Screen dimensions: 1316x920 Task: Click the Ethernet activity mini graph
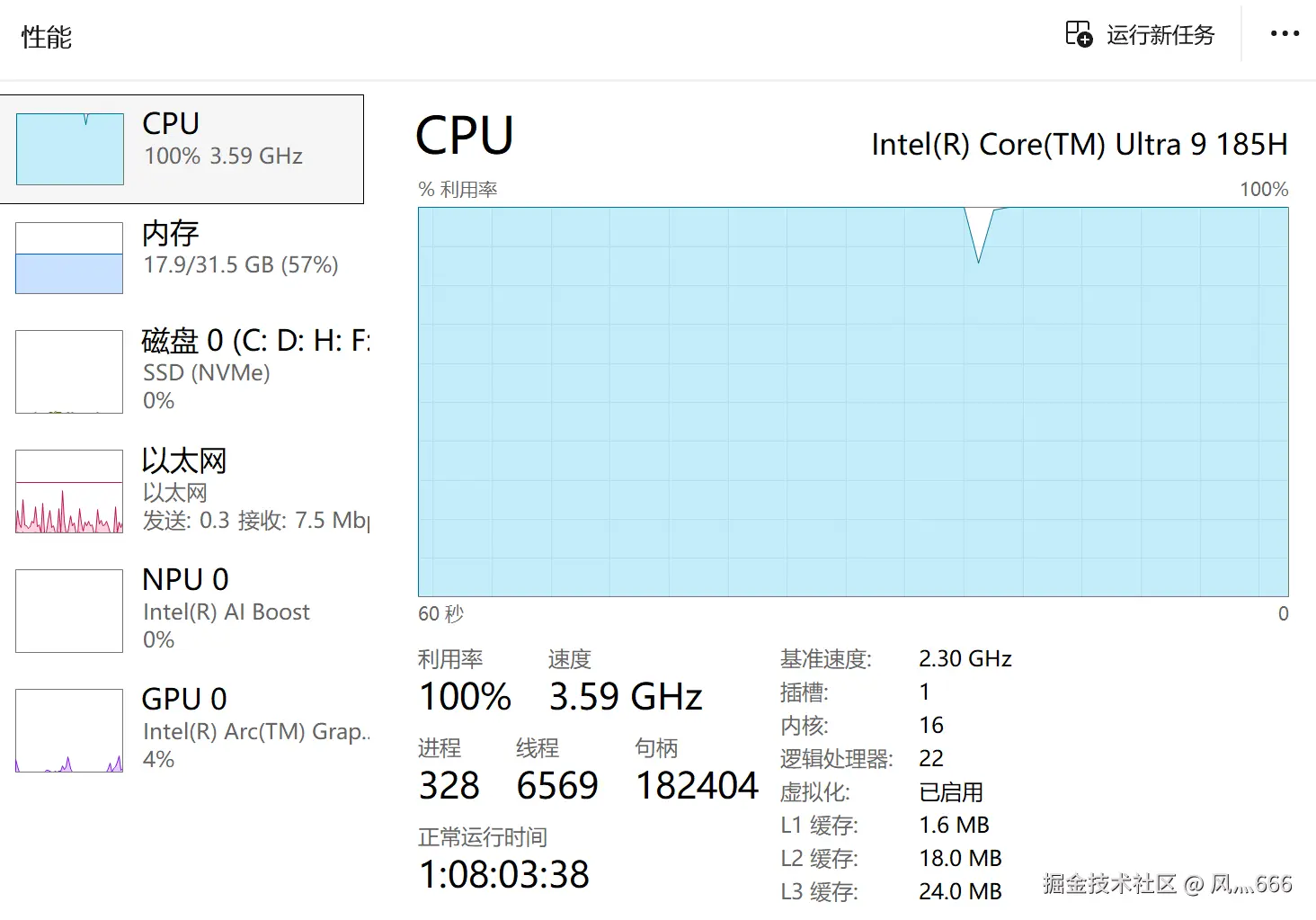(69, 492)
